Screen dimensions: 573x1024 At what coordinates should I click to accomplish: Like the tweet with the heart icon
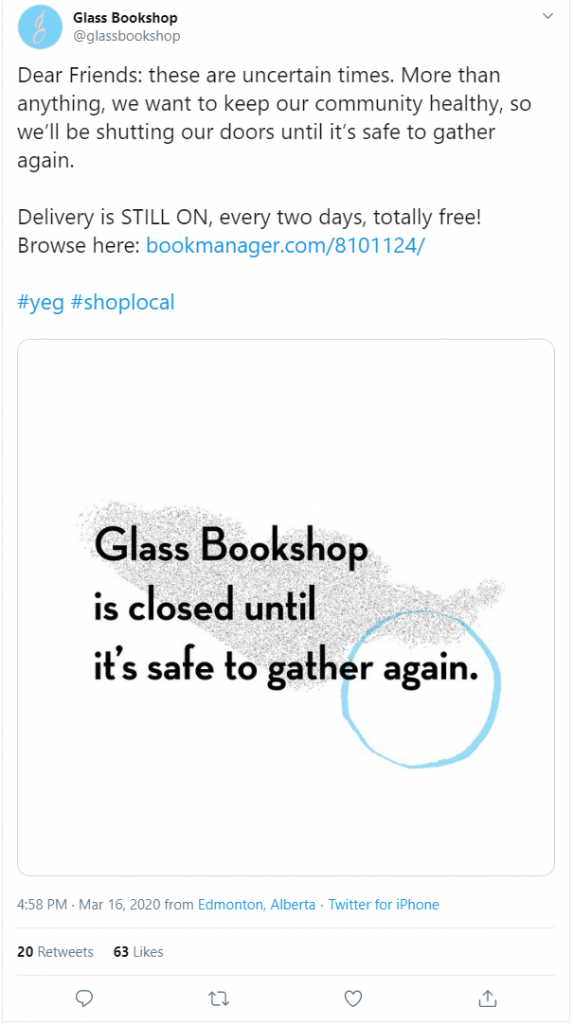point(353,998)
